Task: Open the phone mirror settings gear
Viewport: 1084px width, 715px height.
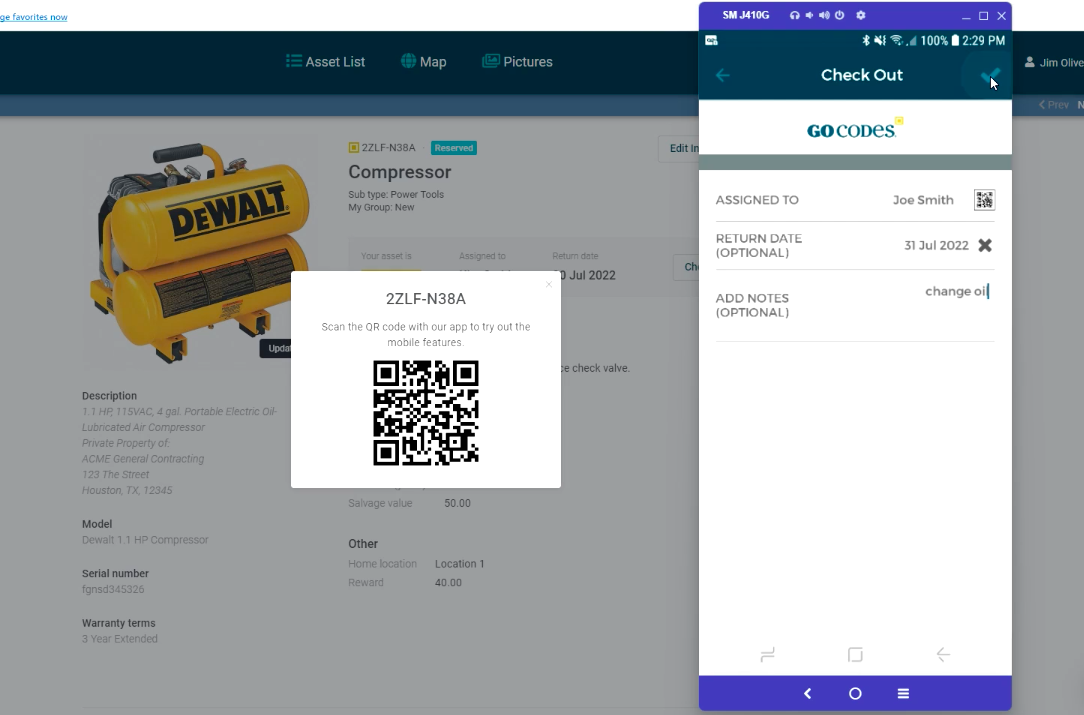Action: 861,15
